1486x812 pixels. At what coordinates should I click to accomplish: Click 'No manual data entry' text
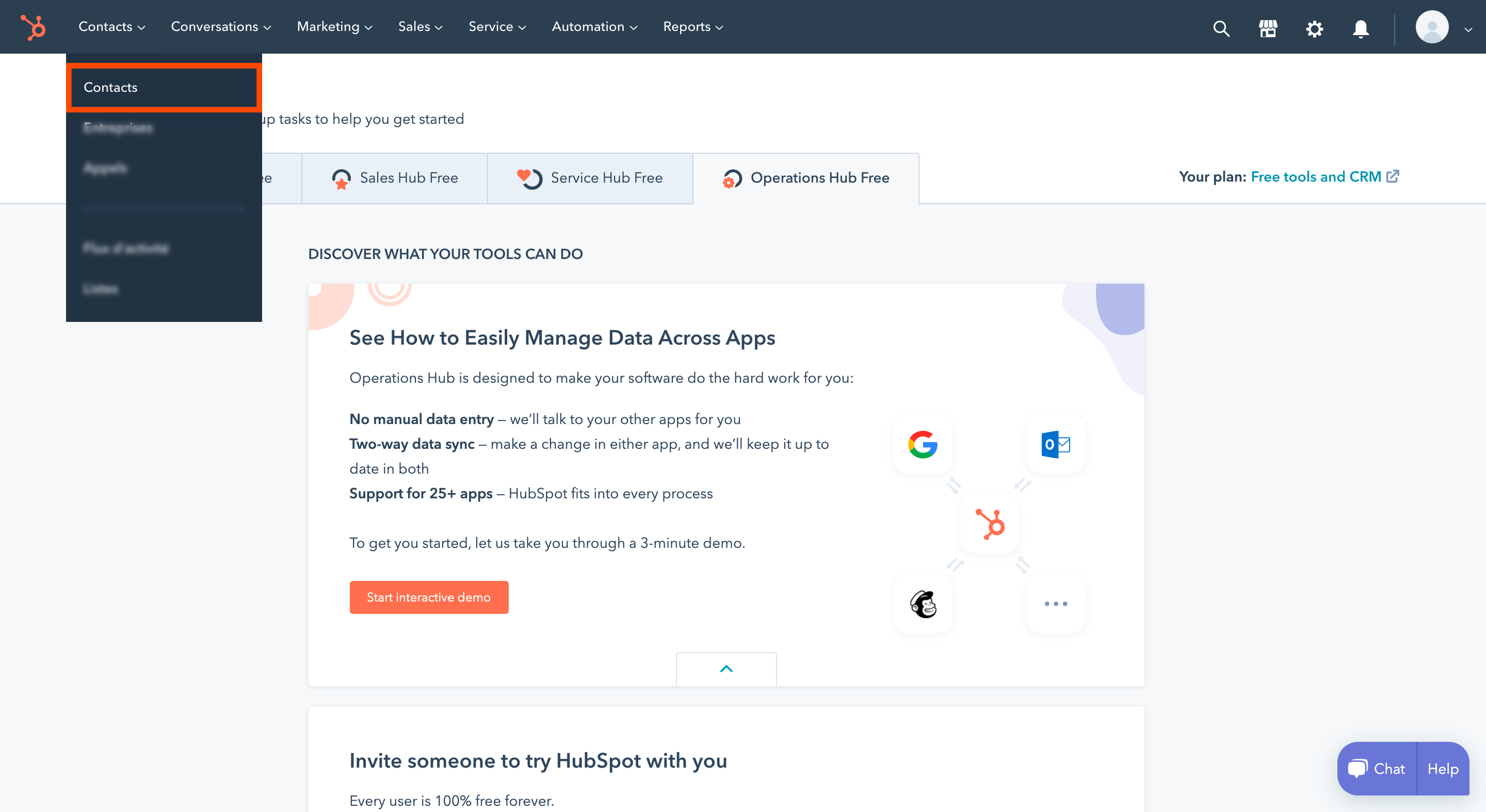422,419
